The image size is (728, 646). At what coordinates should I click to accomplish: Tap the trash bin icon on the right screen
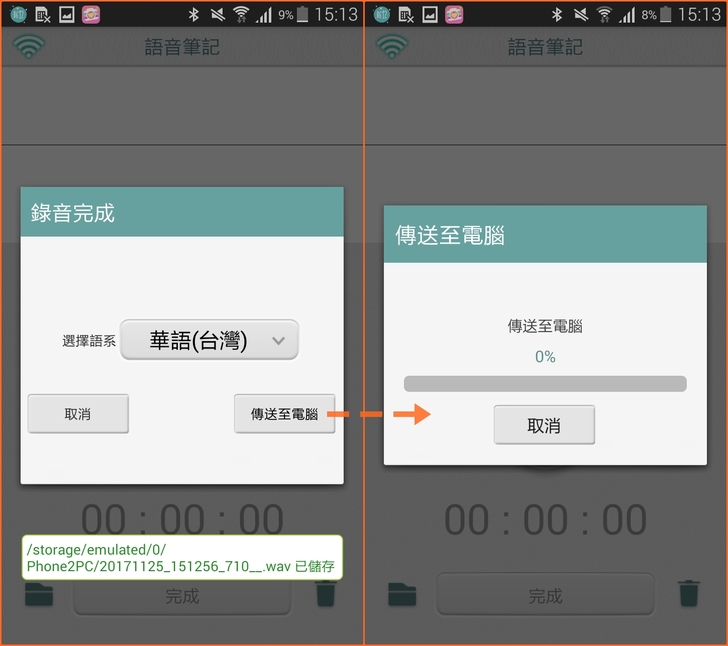(689, 593)
